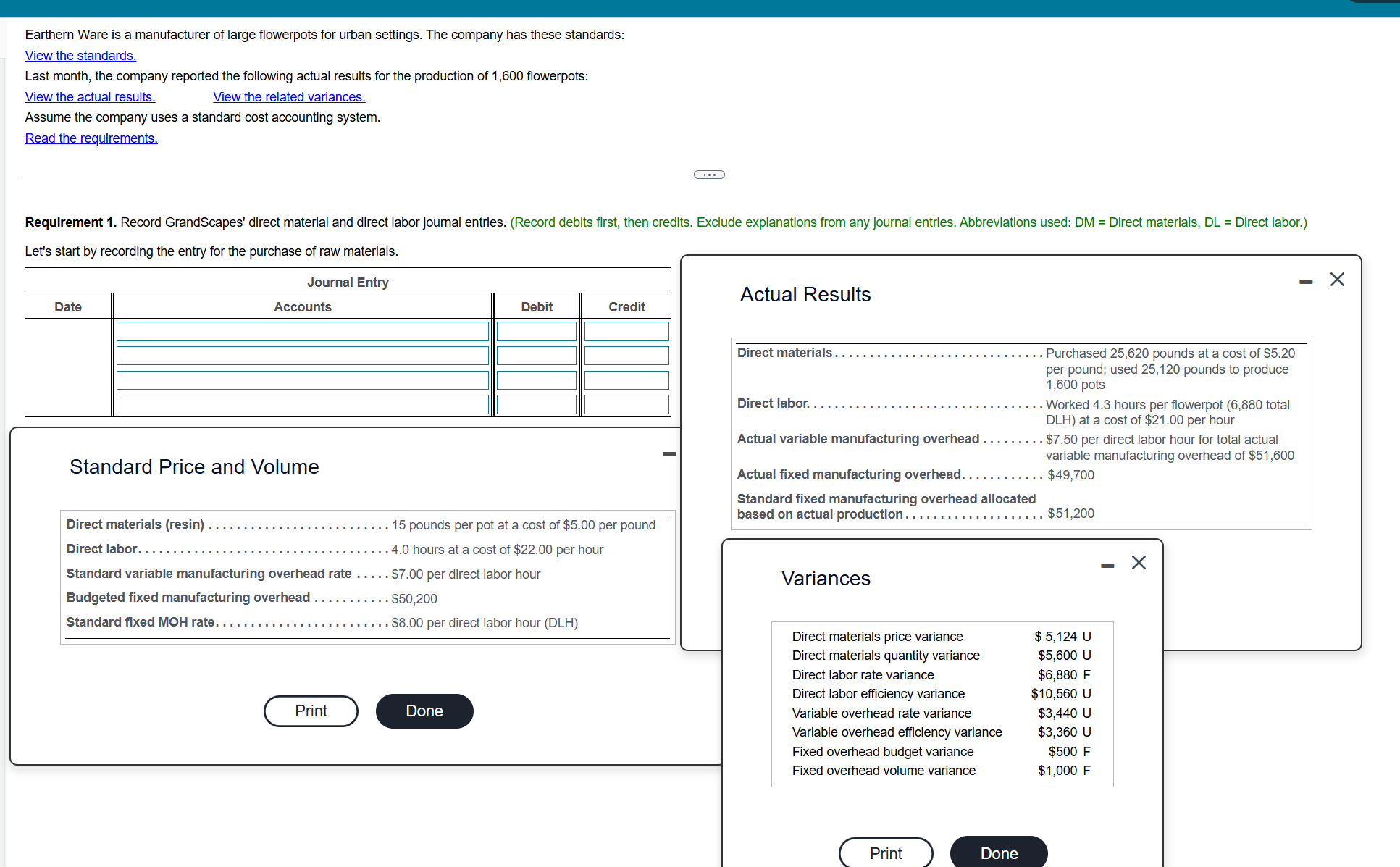This screenshot has width=1400, height=867.
Task: Close the Actual Results popup
Action: [1337, 280]
